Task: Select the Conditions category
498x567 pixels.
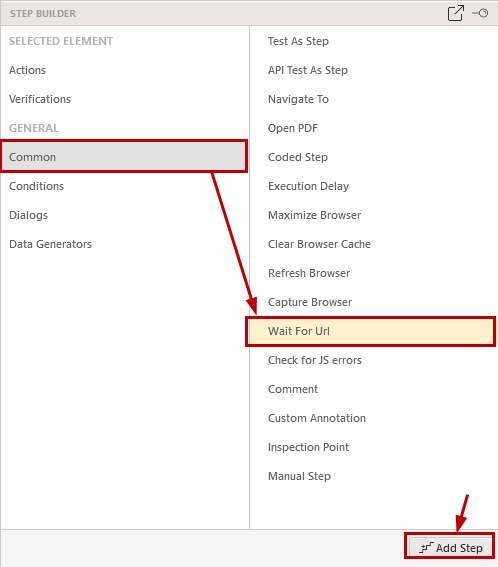Action: point(36,186)
